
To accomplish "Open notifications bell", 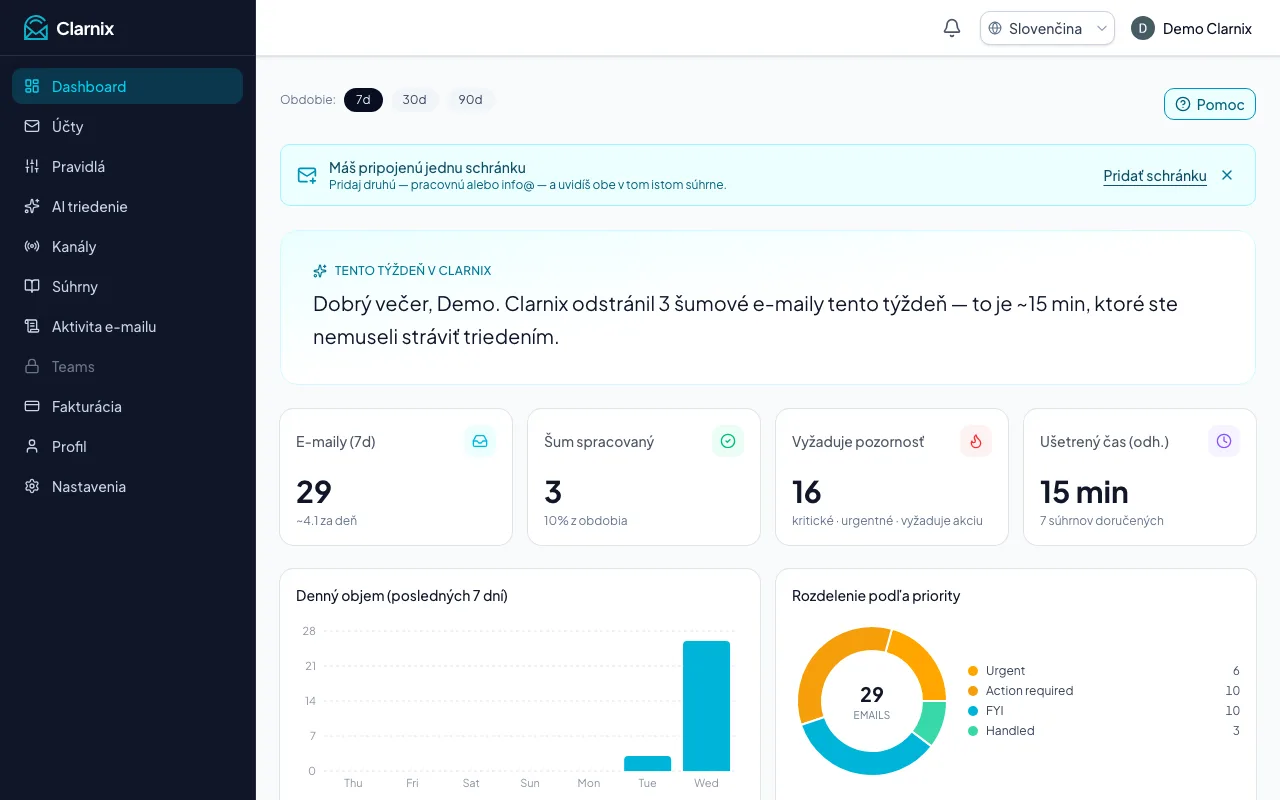I will [x=952, y=28].
